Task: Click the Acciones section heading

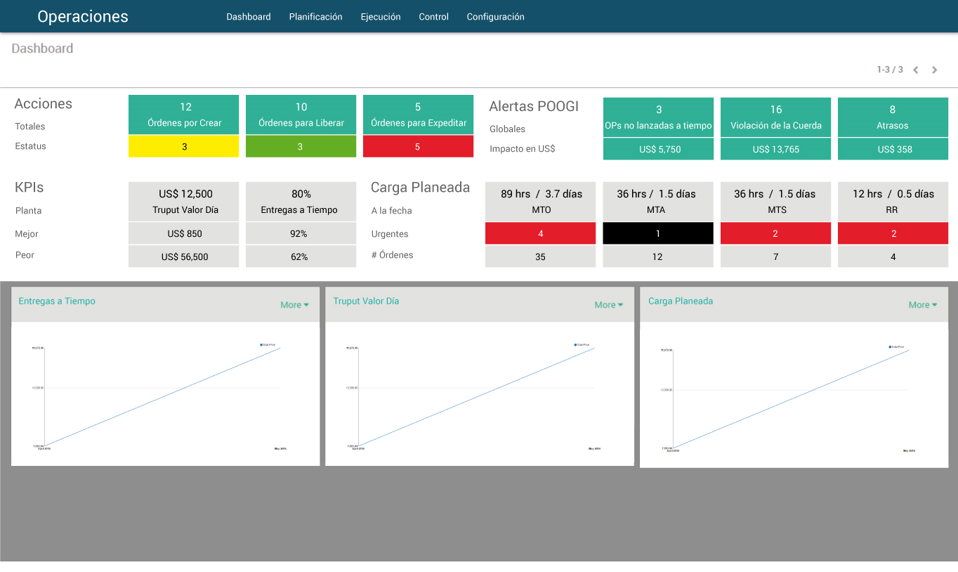Action: (x=43, y=103)
